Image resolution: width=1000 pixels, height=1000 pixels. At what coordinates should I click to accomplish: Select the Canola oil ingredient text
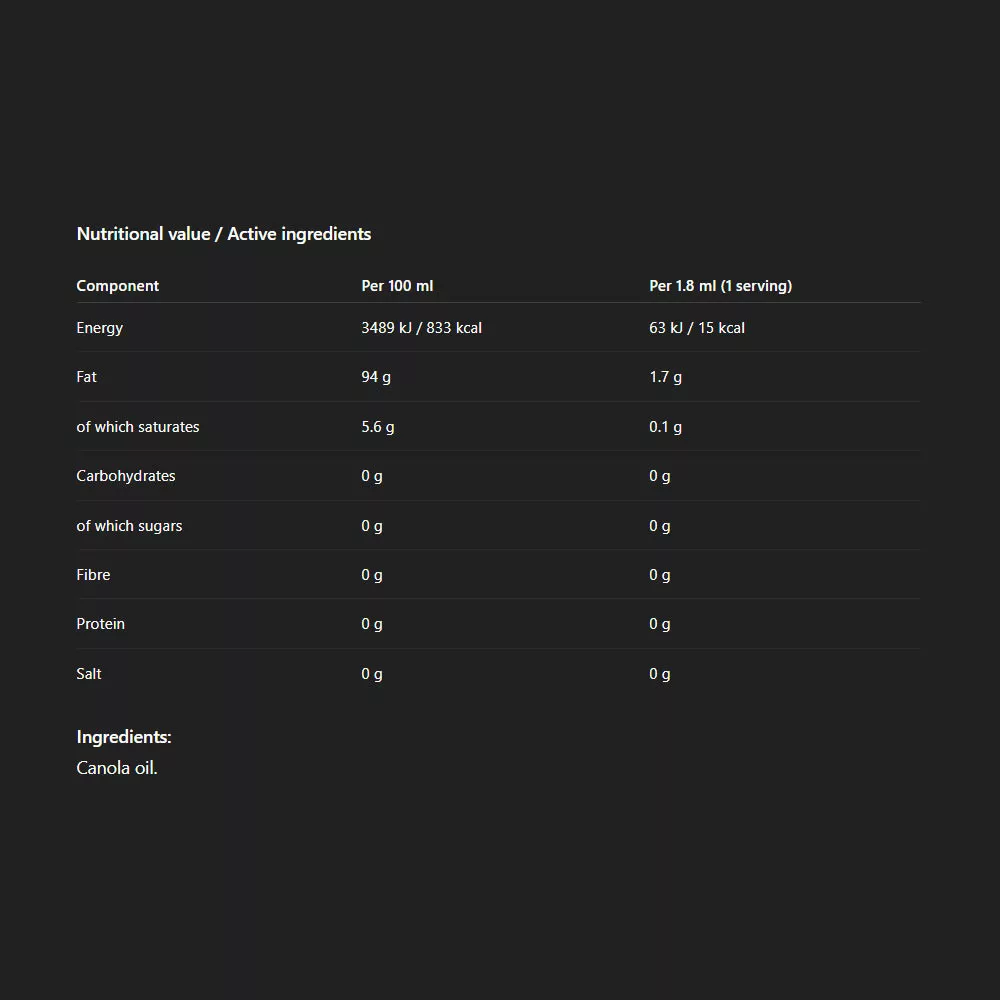(x=117, y=768)
